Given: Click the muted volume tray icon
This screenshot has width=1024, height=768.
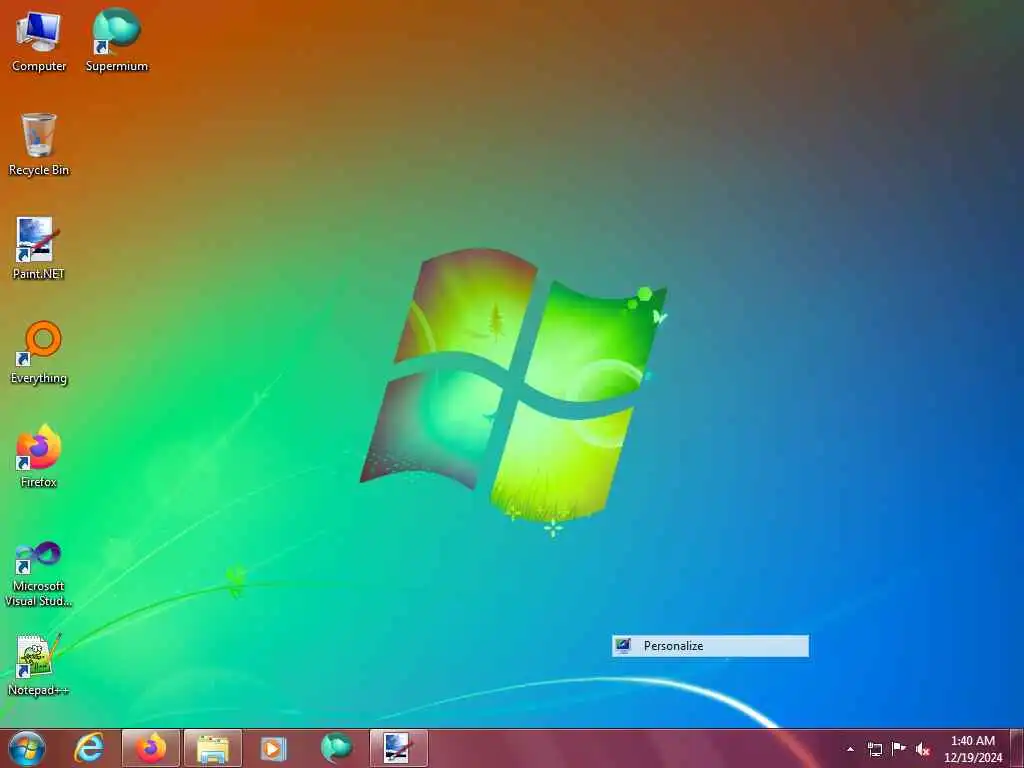Looking at the screenshot, I should [x=922, y=750].
